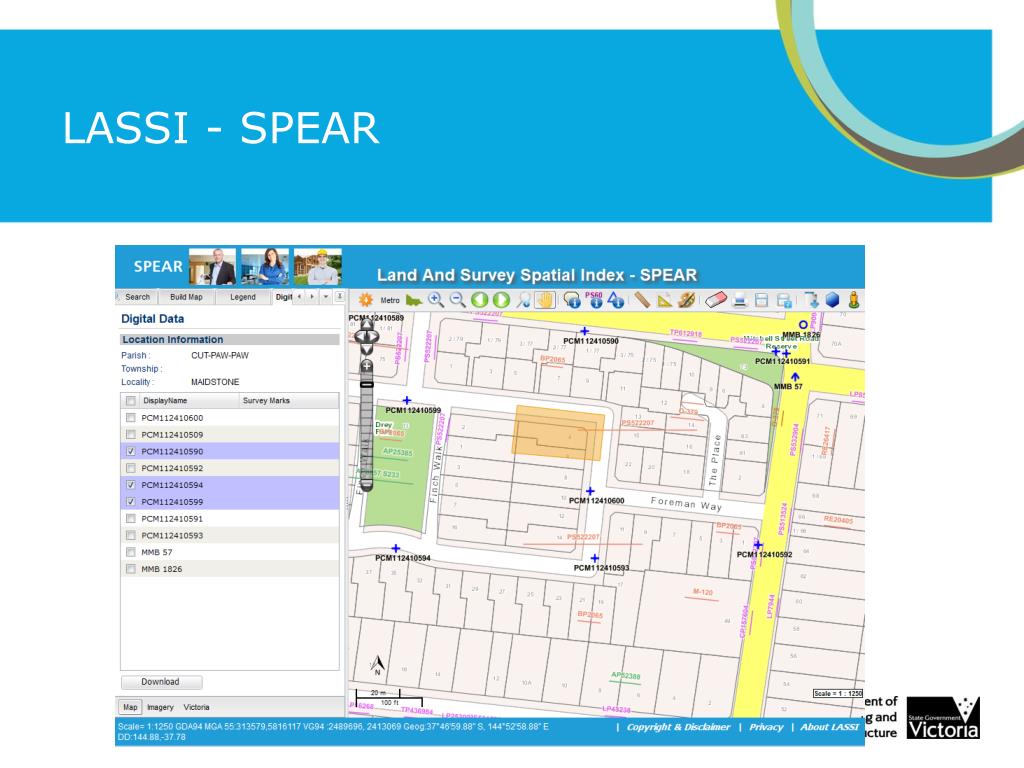Tick the MMB 57 checkbox

(x=131, y=552)
